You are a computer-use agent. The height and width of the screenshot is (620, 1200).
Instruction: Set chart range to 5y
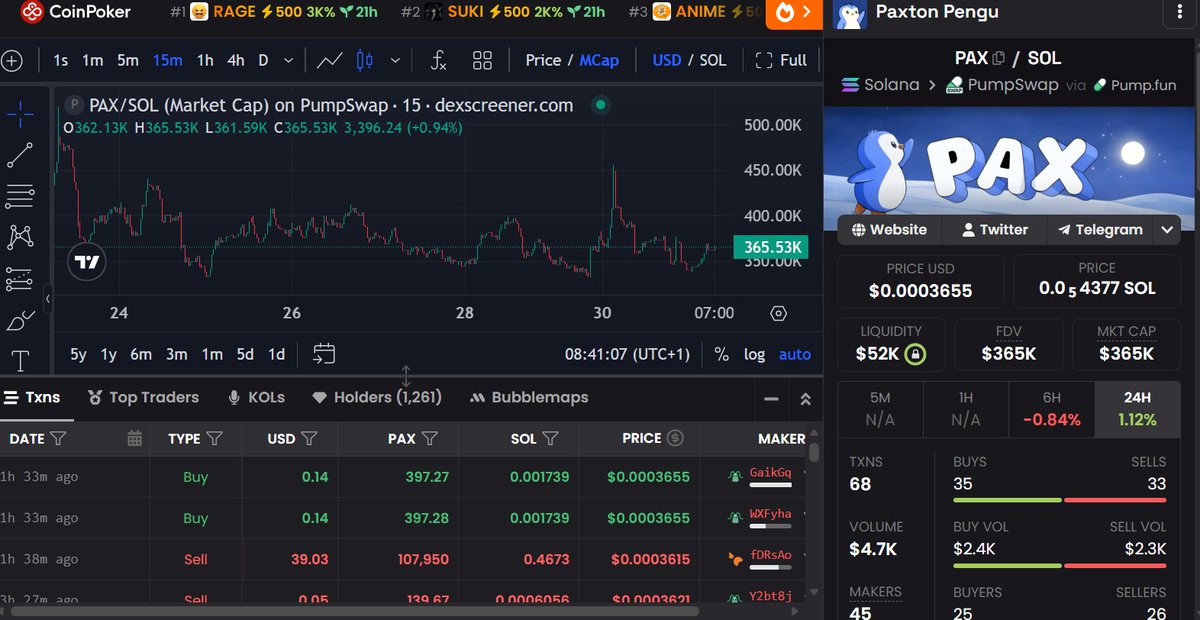pyautogui.click(x=78, y=354)
